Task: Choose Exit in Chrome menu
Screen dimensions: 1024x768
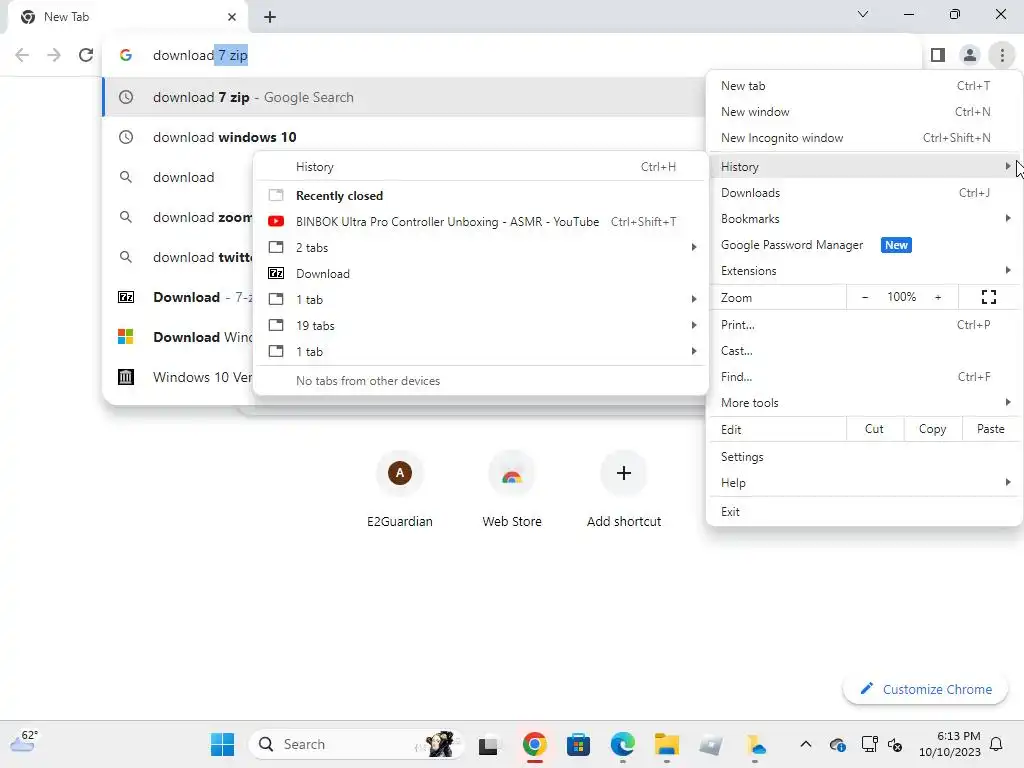Action: [x=864, y=511]
